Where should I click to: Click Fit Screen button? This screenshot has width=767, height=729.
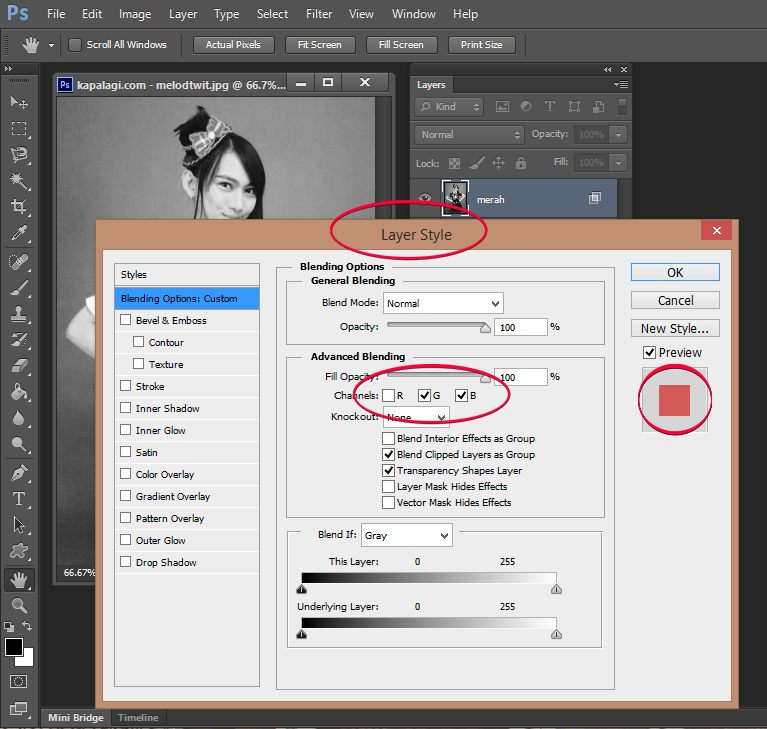pyautogui.click(x=320, y=45)
